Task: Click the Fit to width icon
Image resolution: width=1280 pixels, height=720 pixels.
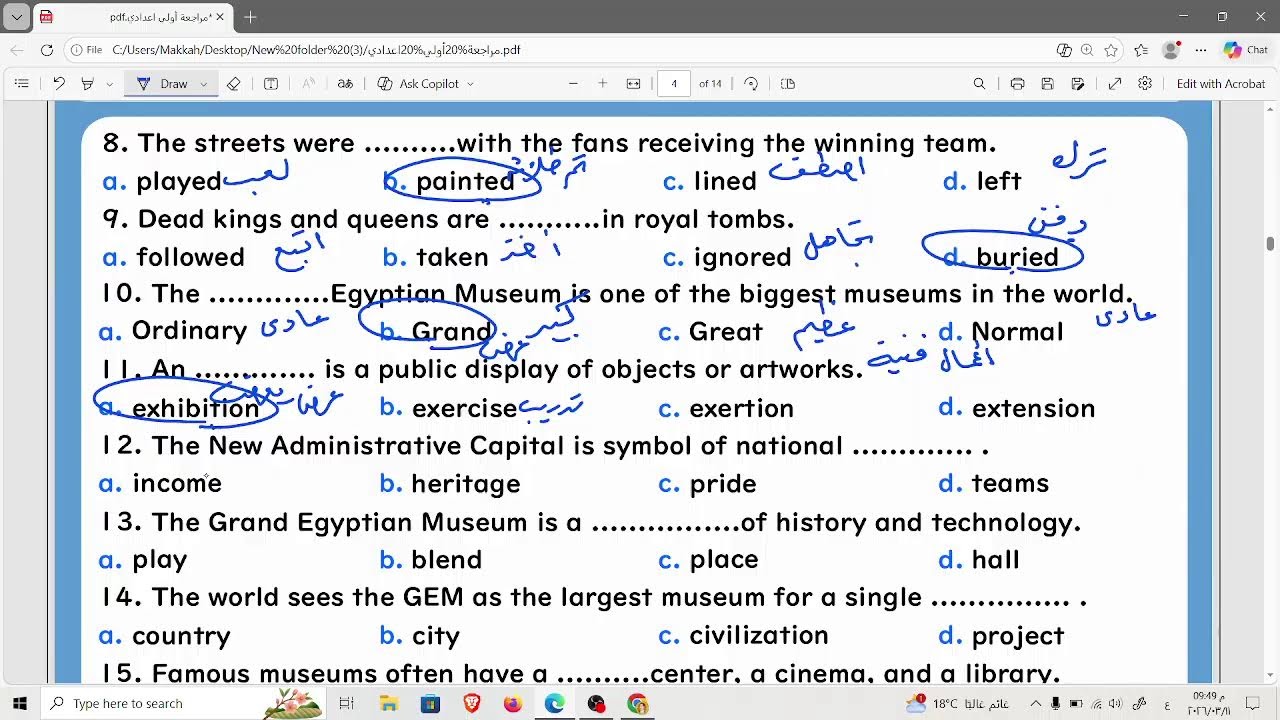Action: [633, 84]
